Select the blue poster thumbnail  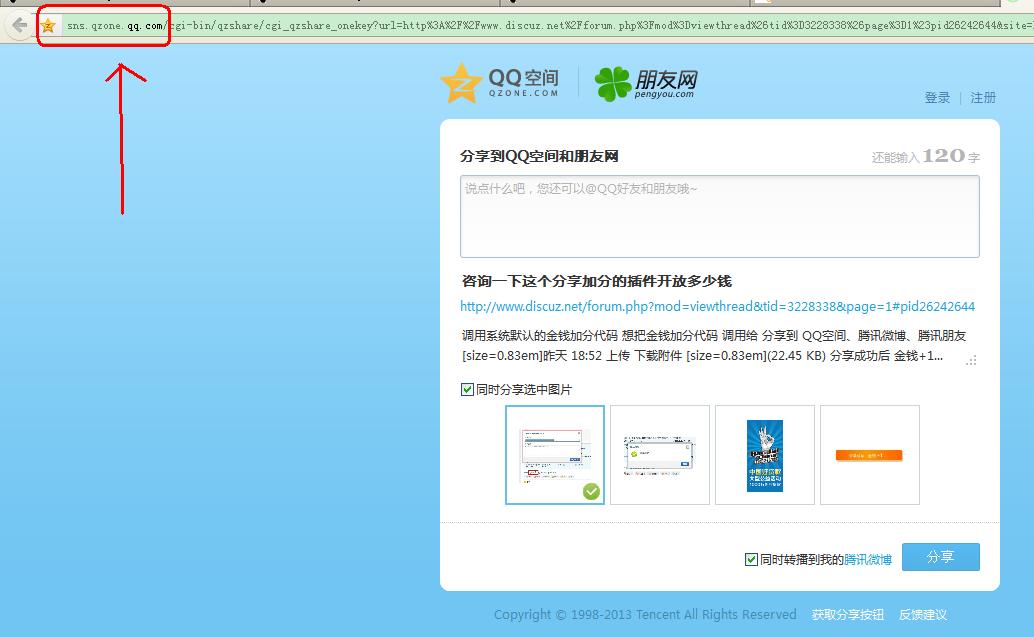pos(764,455)
